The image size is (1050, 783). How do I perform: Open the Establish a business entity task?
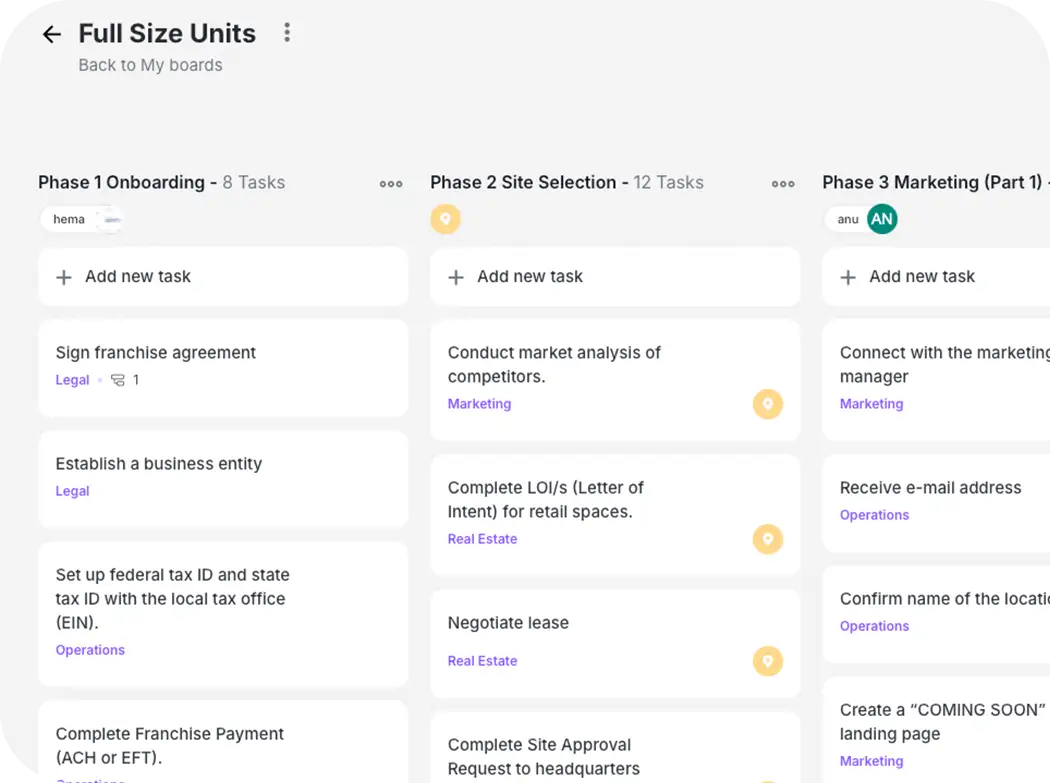tap(223, 479)
